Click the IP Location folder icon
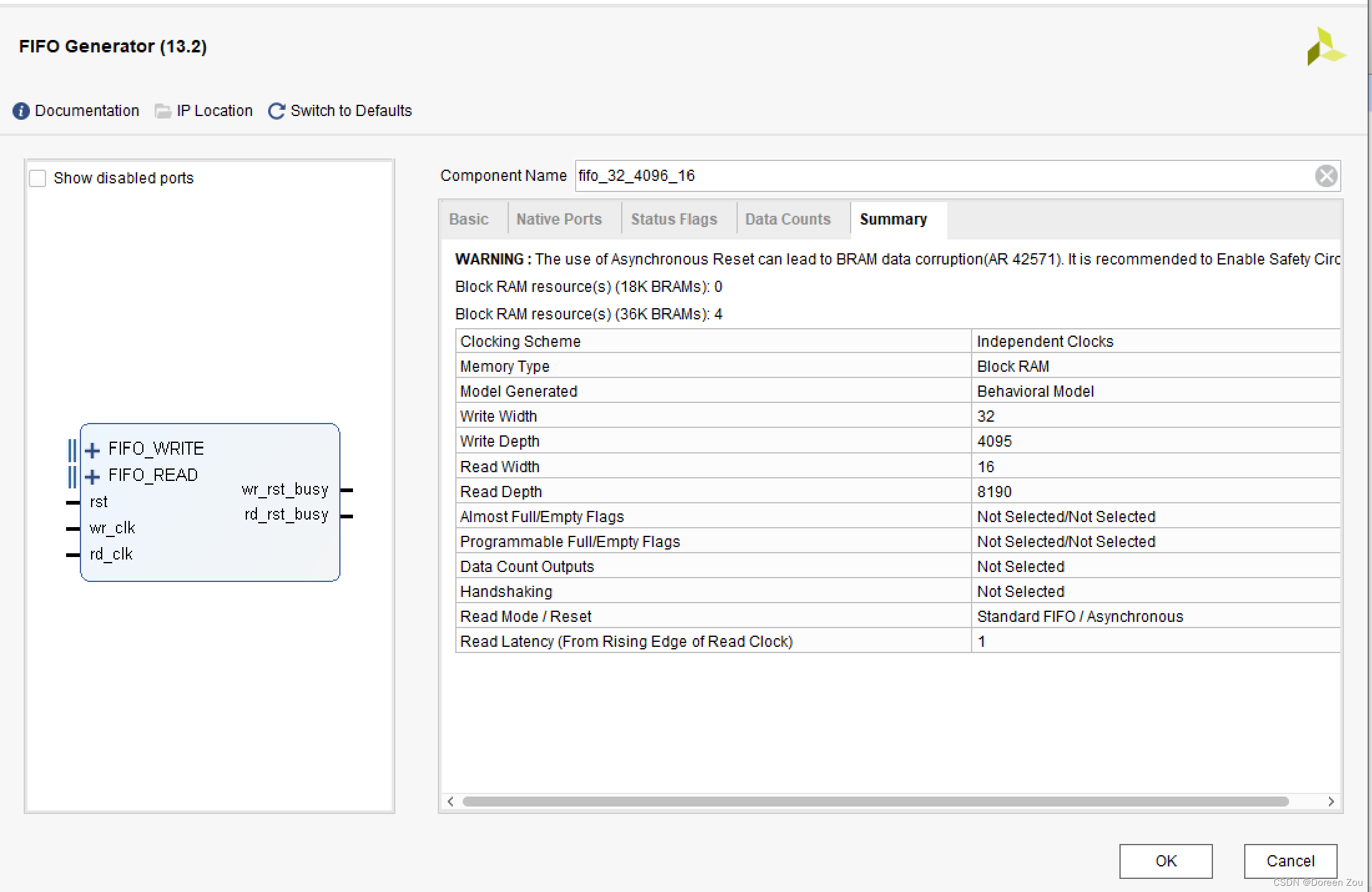Image resolution: width=1372 pixels, height=892 pixels. pos(163,111)
